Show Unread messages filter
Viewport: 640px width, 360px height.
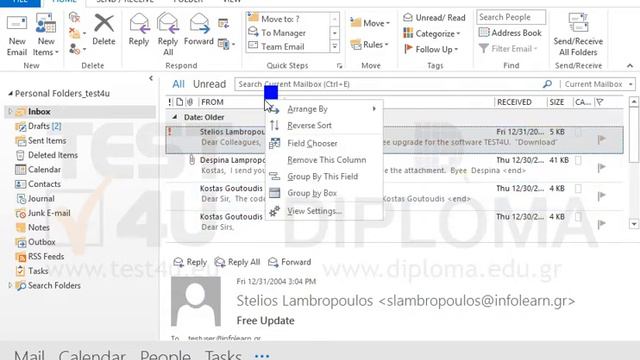tap(209, 84)
